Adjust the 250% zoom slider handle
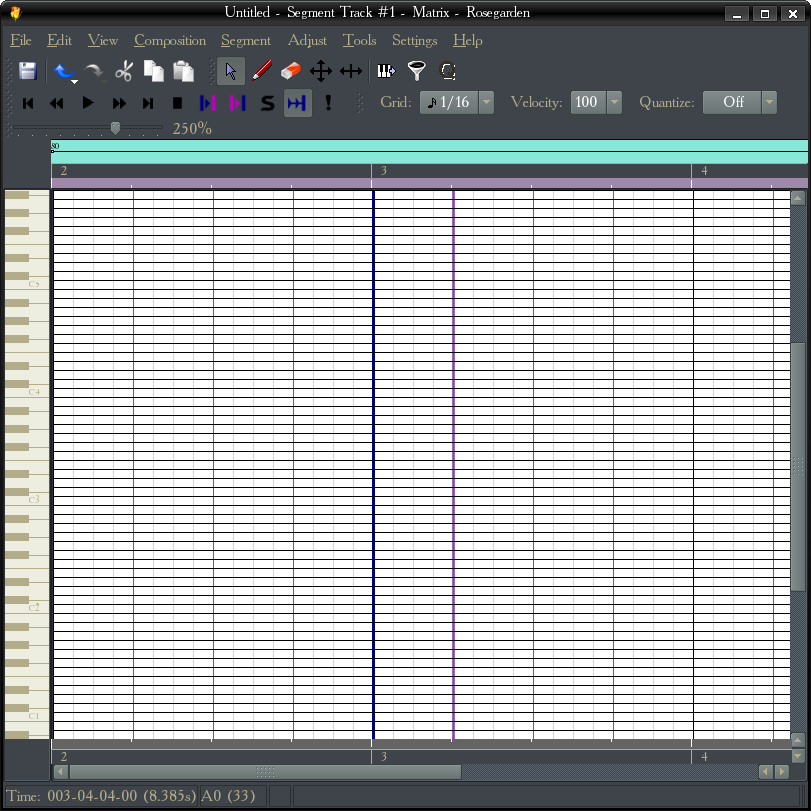Viewport: 811px width, 811px height. (115, 128)
